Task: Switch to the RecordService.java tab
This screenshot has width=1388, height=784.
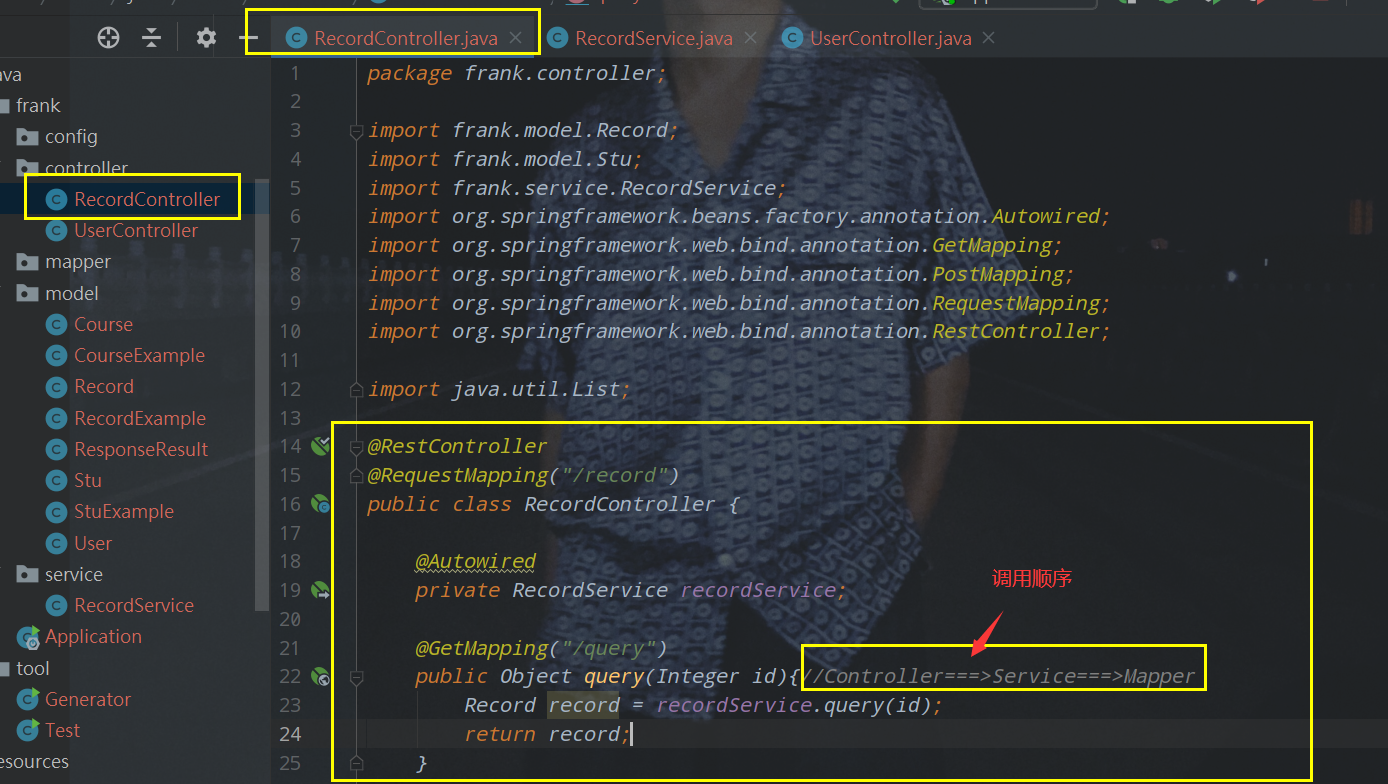Action: (653, 39)
